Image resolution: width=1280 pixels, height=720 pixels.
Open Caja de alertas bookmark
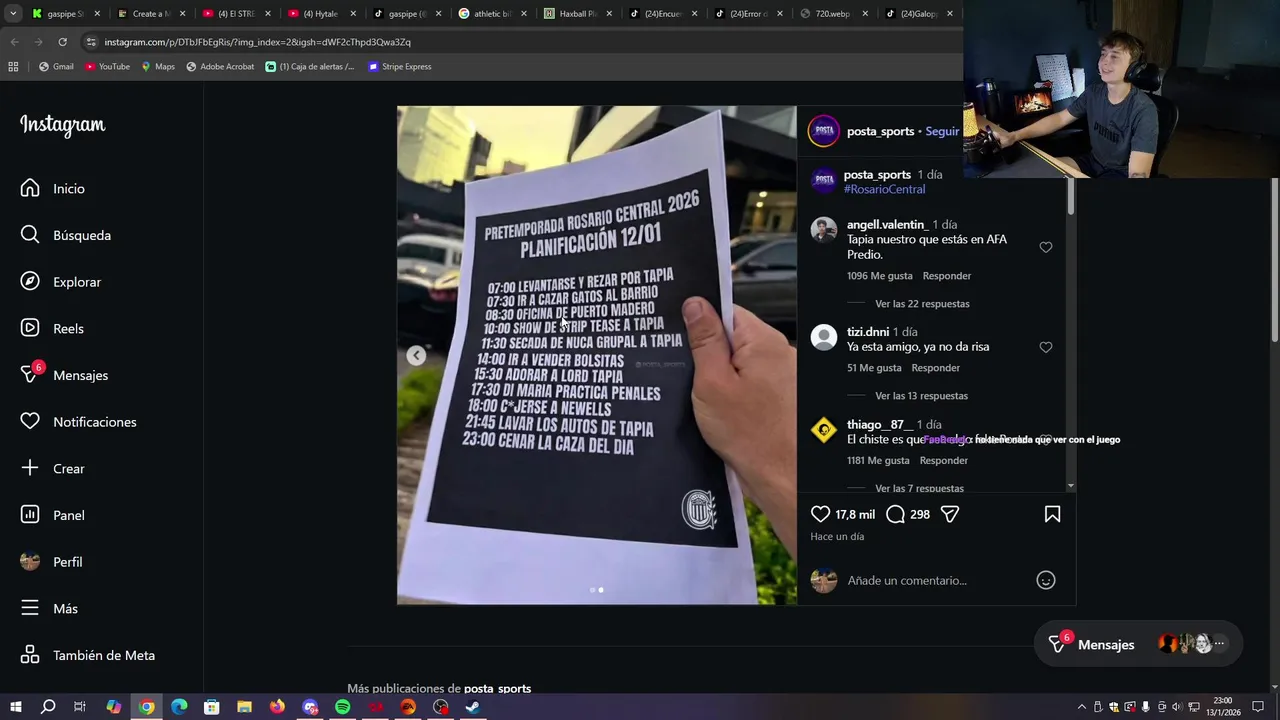pos(310,66)
